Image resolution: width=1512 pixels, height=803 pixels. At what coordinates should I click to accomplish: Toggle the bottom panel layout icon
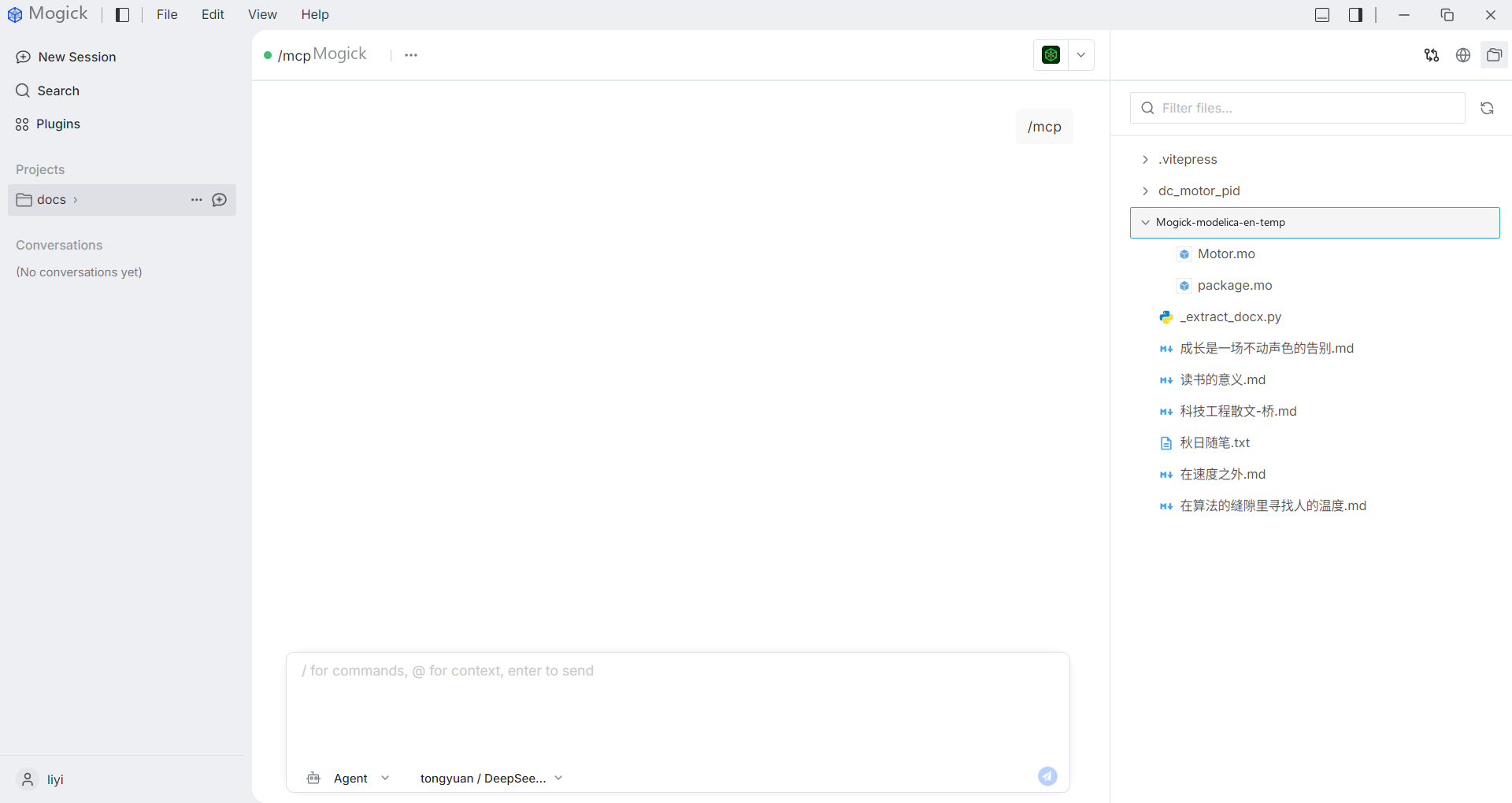point(1322,15)
